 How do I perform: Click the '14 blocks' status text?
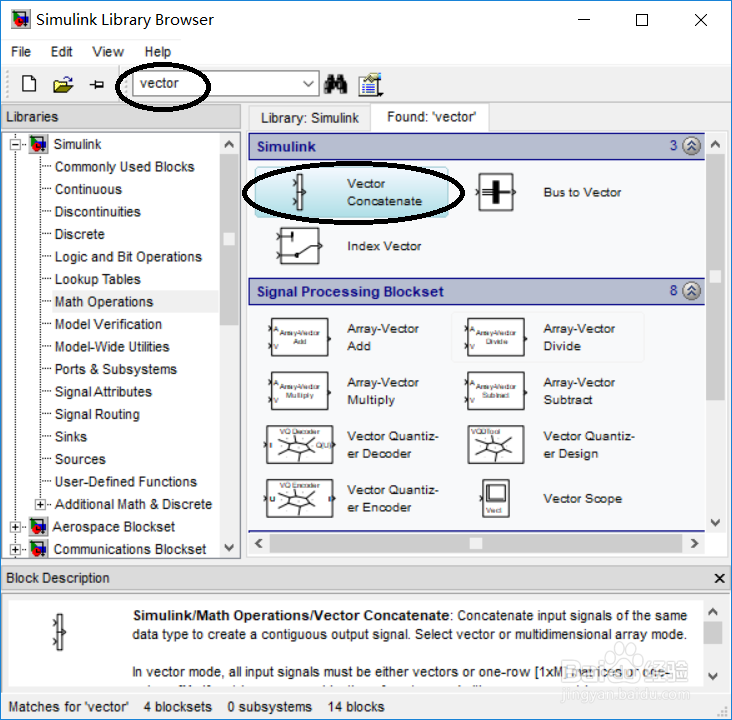356,706
